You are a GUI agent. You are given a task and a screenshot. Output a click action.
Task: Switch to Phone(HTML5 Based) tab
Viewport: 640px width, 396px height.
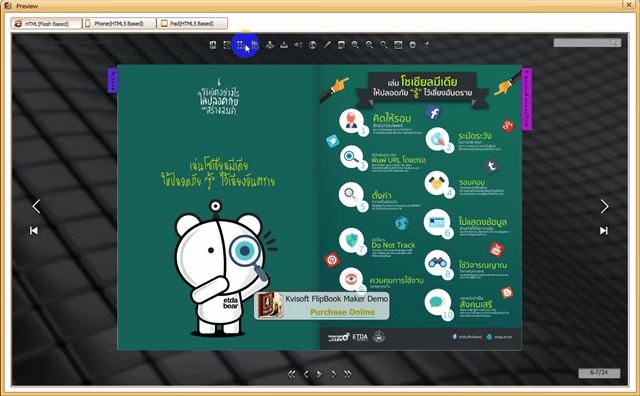119,24
